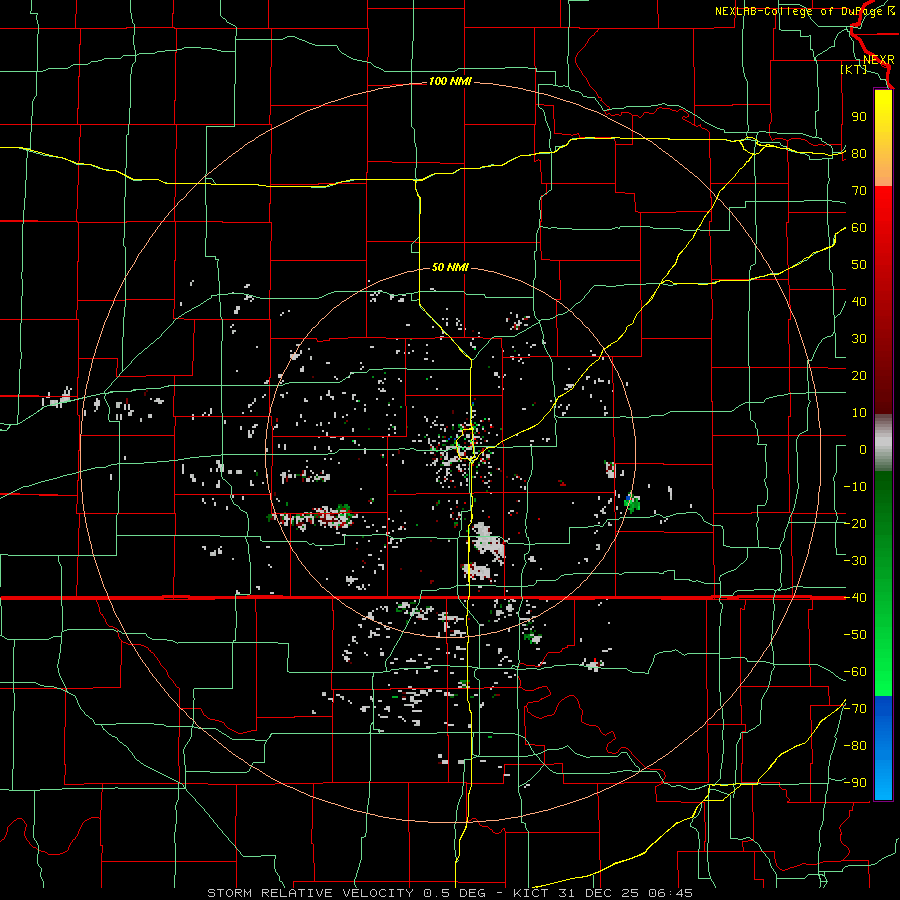Viewport: 900px width, 900px height.
Task: Select the -20 value on the velocity scale
Action: point(855,524)
